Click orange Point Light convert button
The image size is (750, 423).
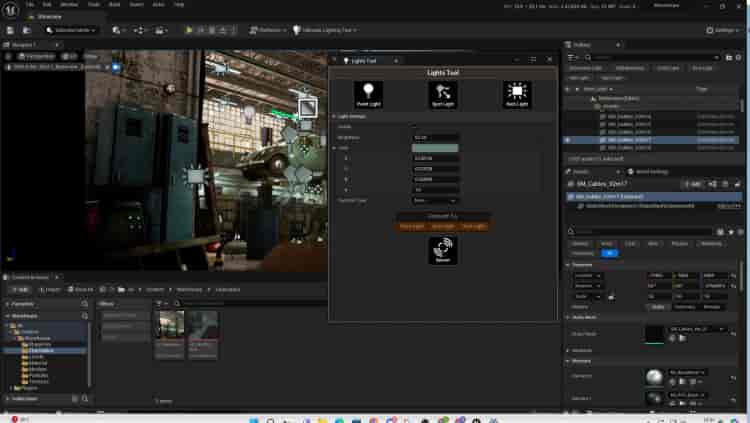pyautogui.click(x=412, y=226)
